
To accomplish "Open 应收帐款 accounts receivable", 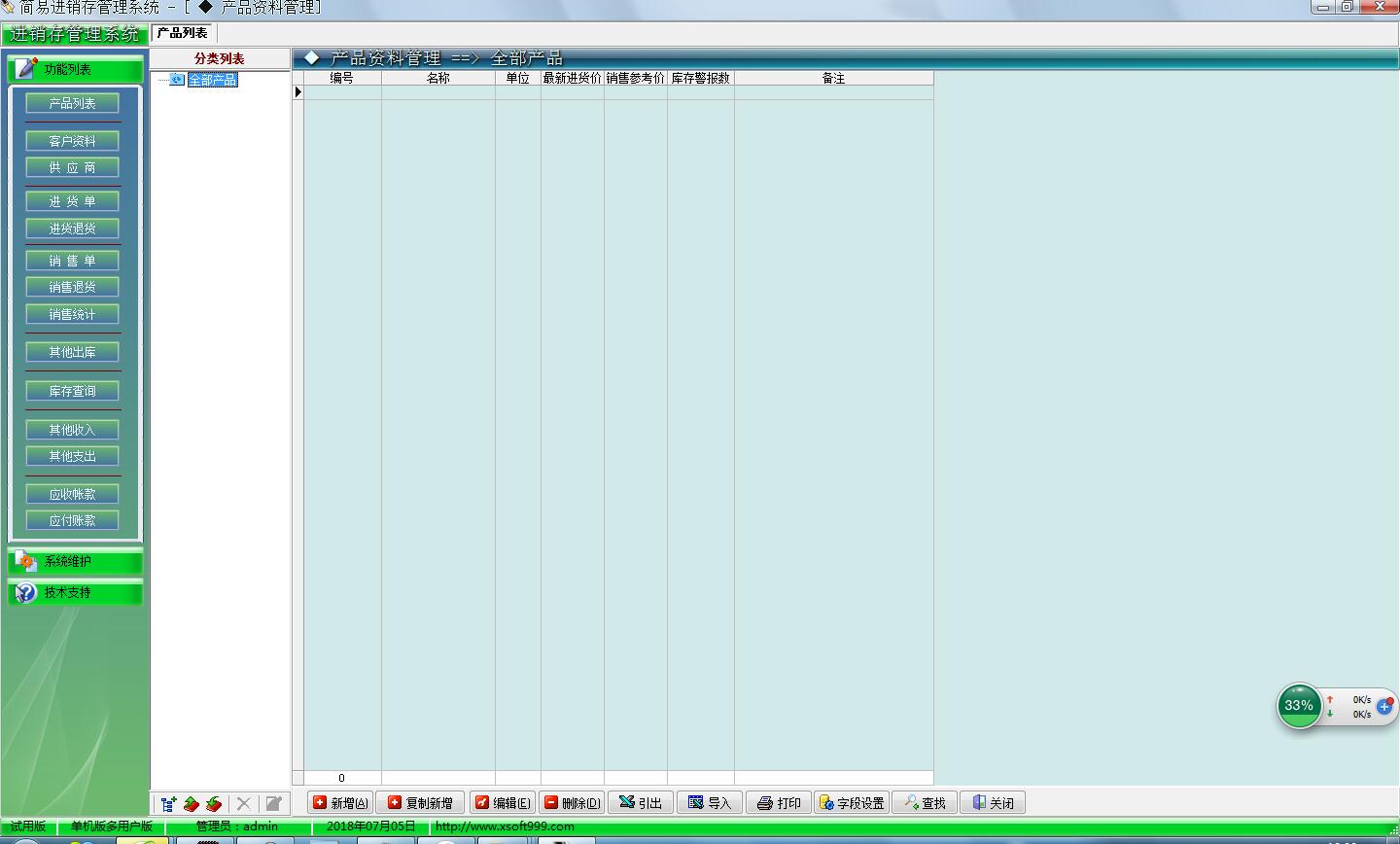I will (x=73, y=494).
